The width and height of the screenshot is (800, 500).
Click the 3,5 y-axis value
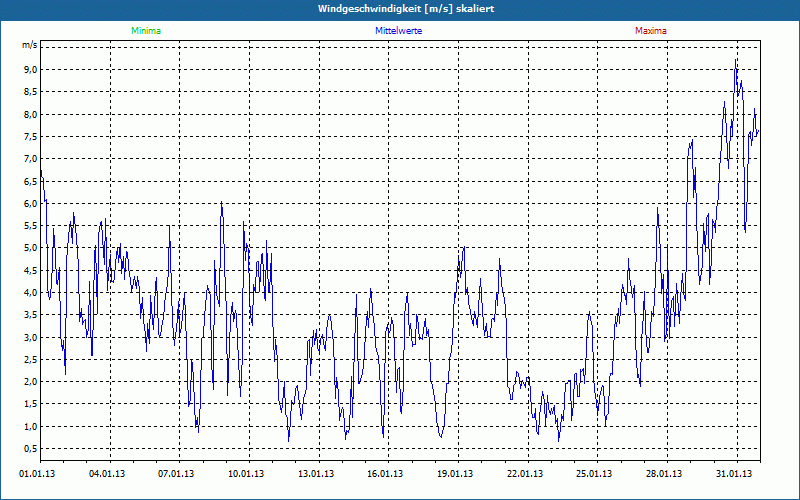pyautogui.click(x=31, y=315)
